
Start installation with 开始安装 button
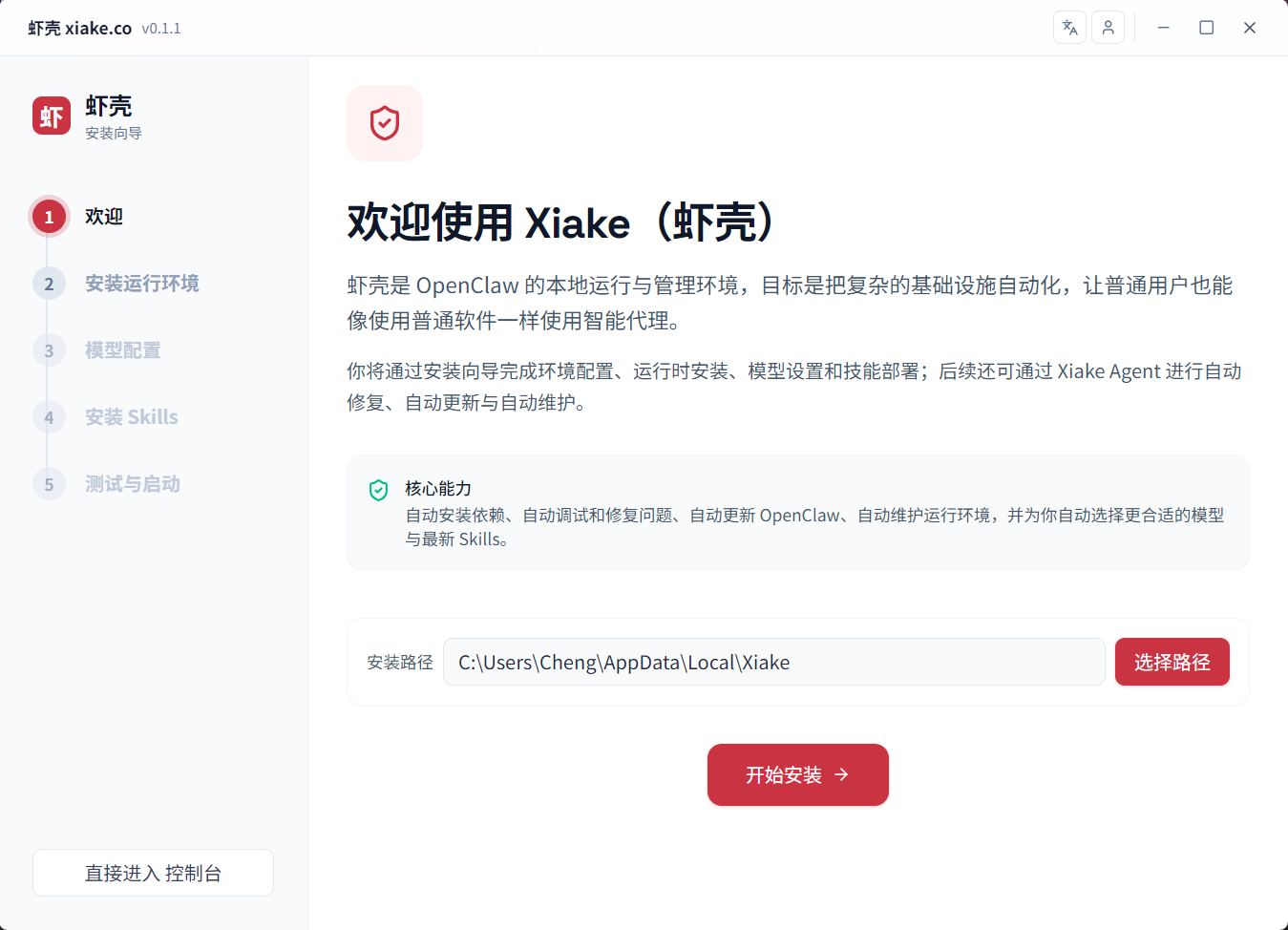(x=798, y=774)
